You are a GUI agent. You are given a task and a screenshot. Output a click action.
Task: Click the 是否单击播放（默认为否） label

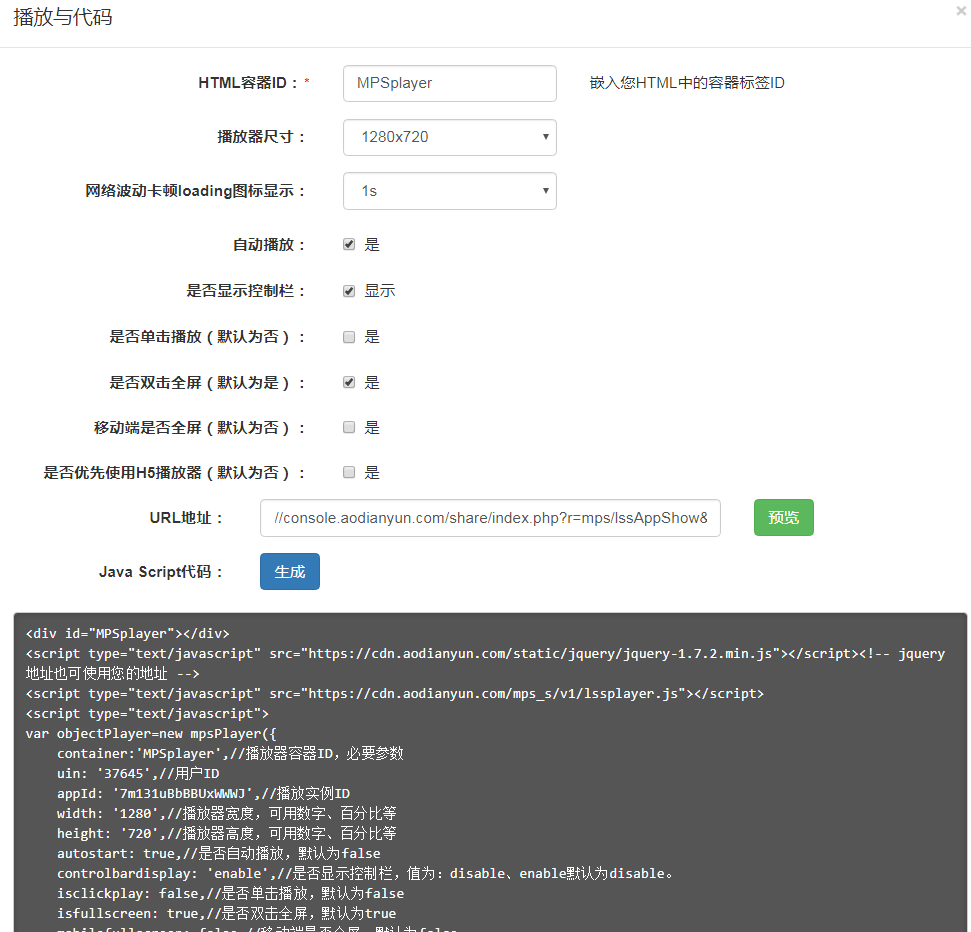[x=207, y=337]
